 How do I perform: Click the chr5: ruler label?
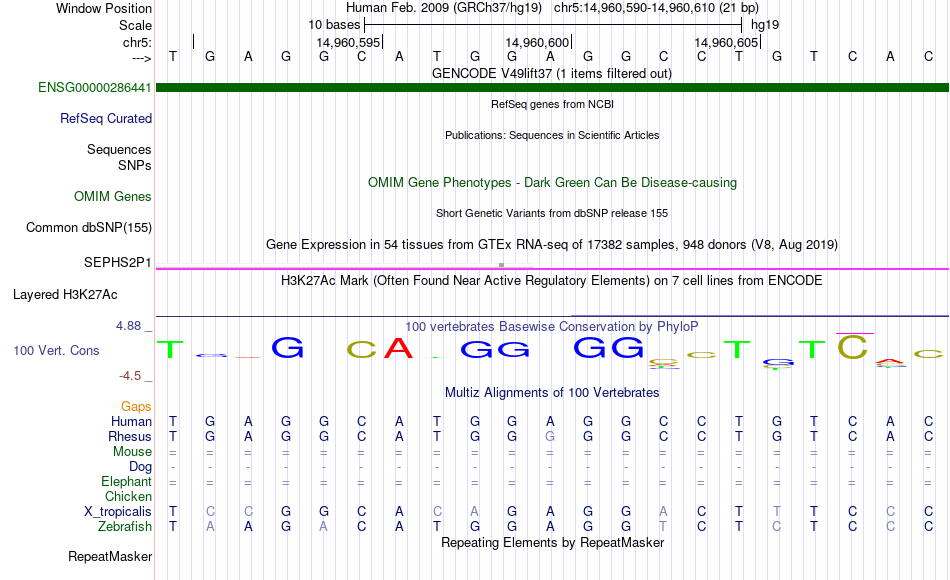[138, 42]
